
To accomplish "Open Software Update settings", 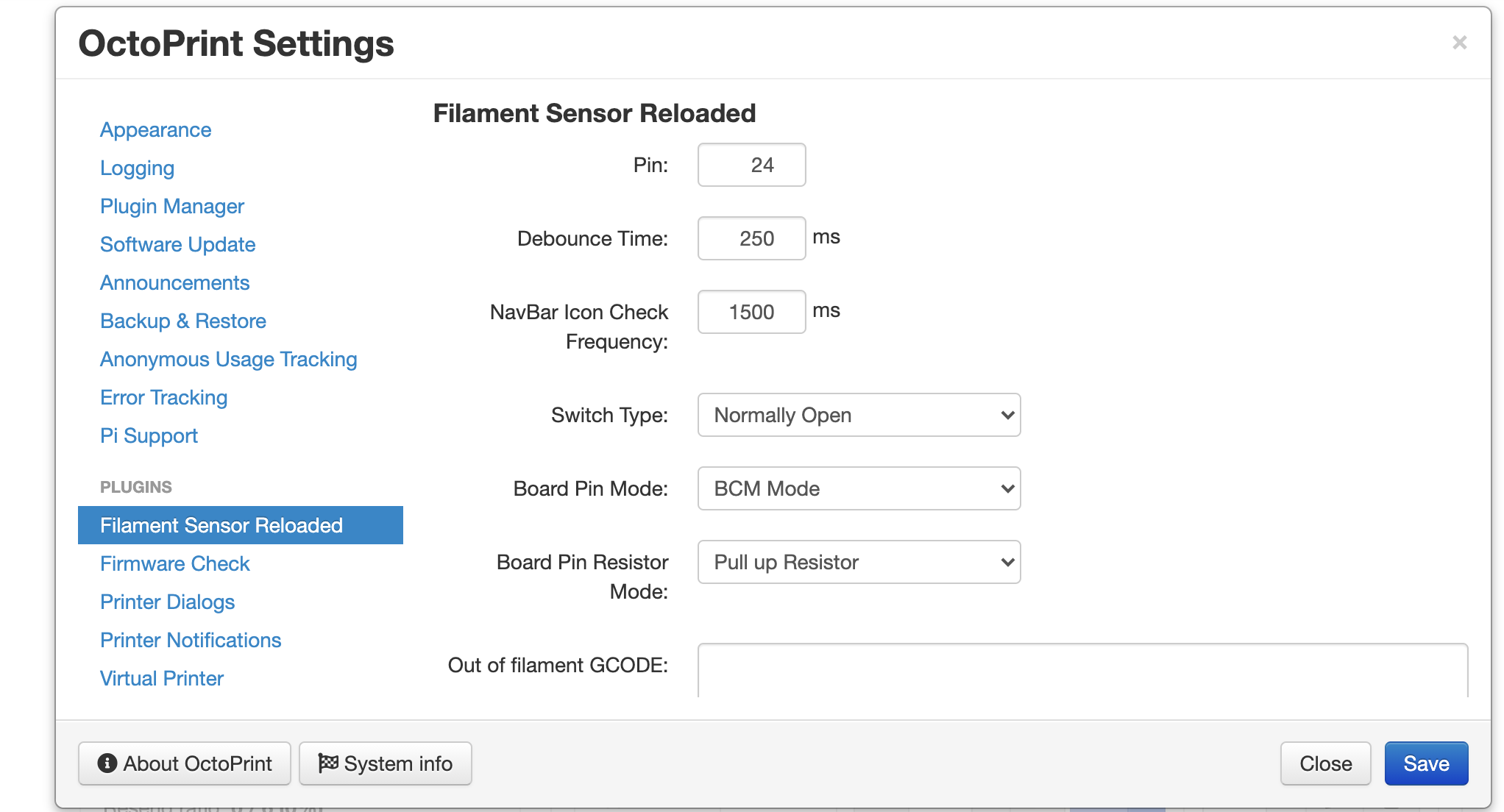I will click(178, 244).
